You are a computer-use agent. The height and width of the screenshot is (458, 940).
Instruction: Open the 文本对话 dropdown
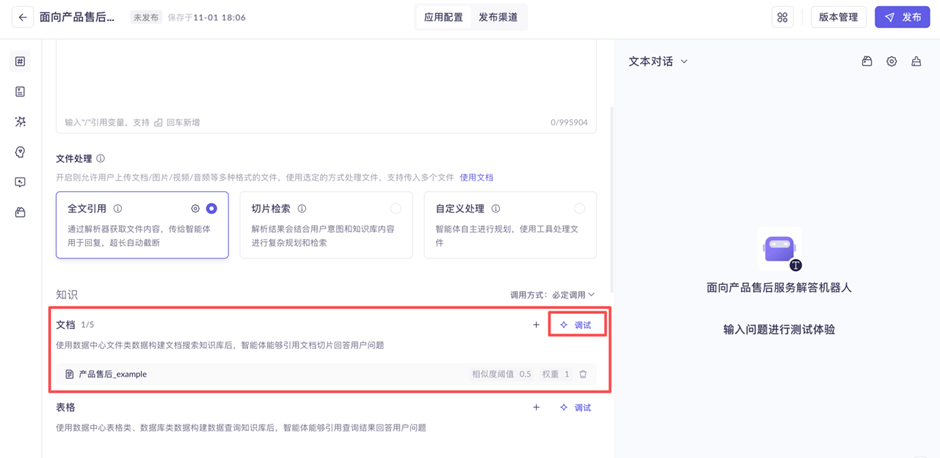(x=658, y=61)
